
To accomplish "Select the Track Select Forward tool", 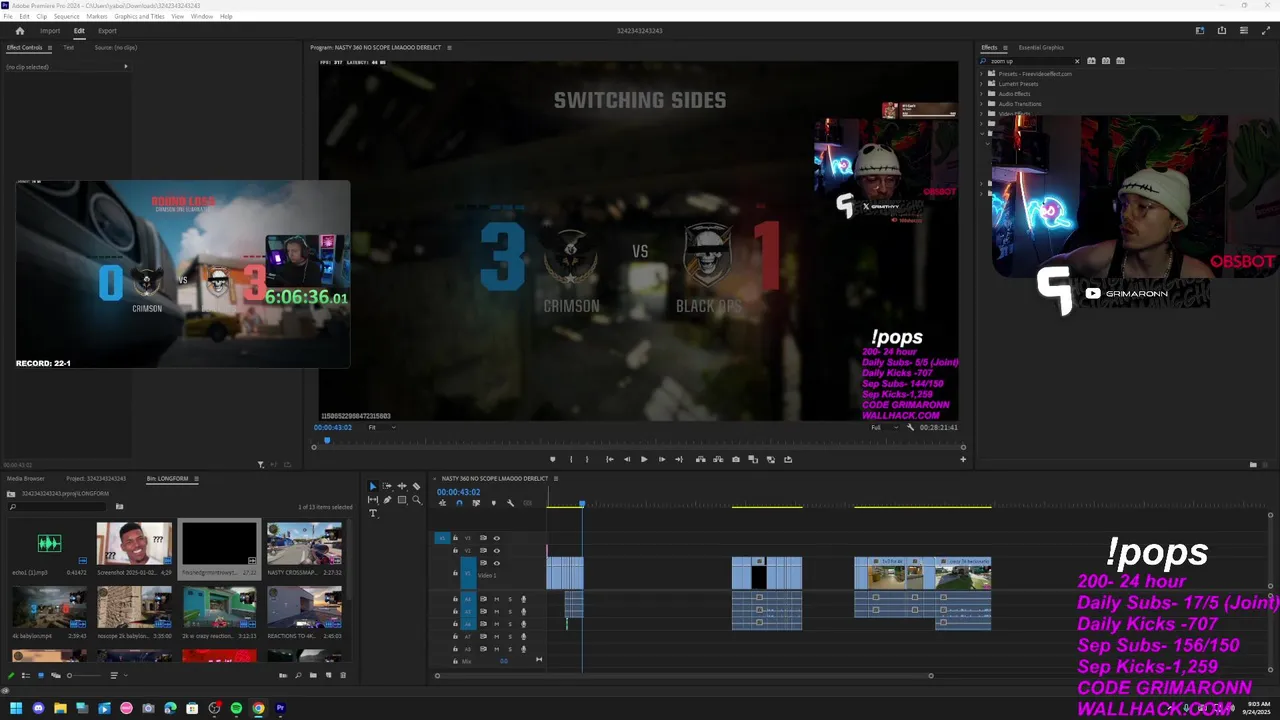I will [387, 486].
